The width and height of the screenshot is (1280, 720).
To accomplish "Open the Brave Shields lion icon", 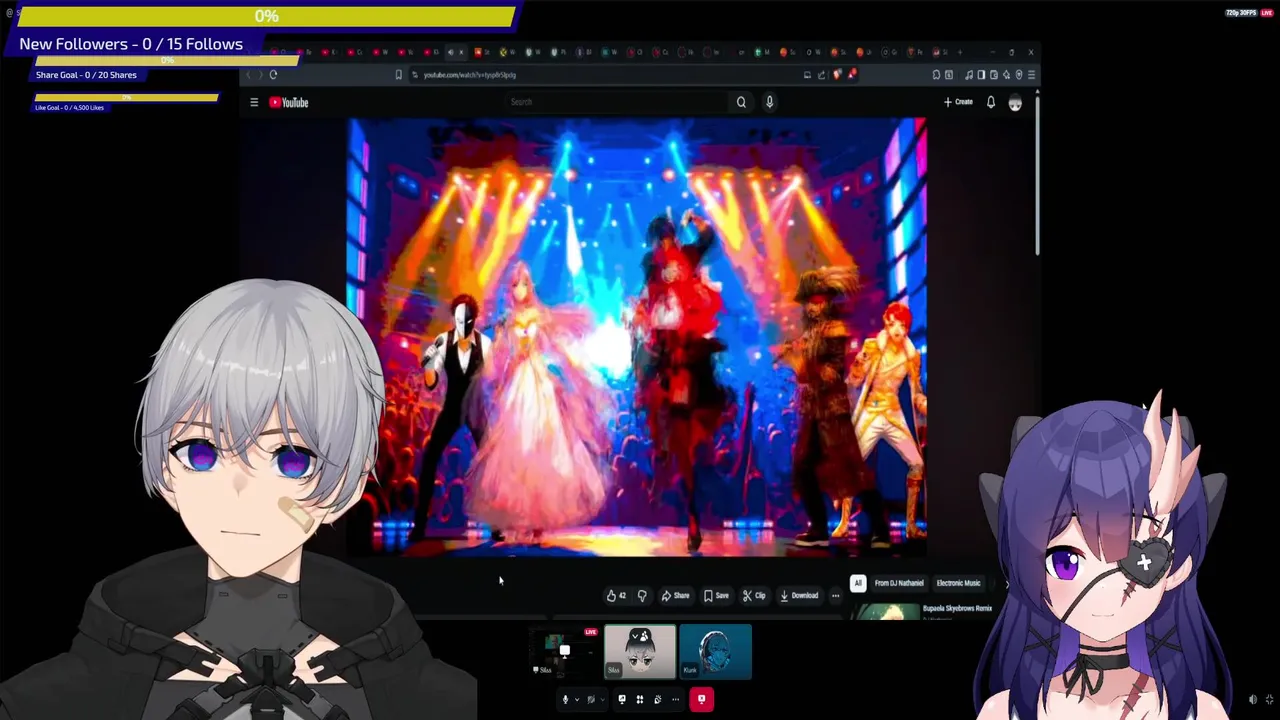I will tap(837, 74).
